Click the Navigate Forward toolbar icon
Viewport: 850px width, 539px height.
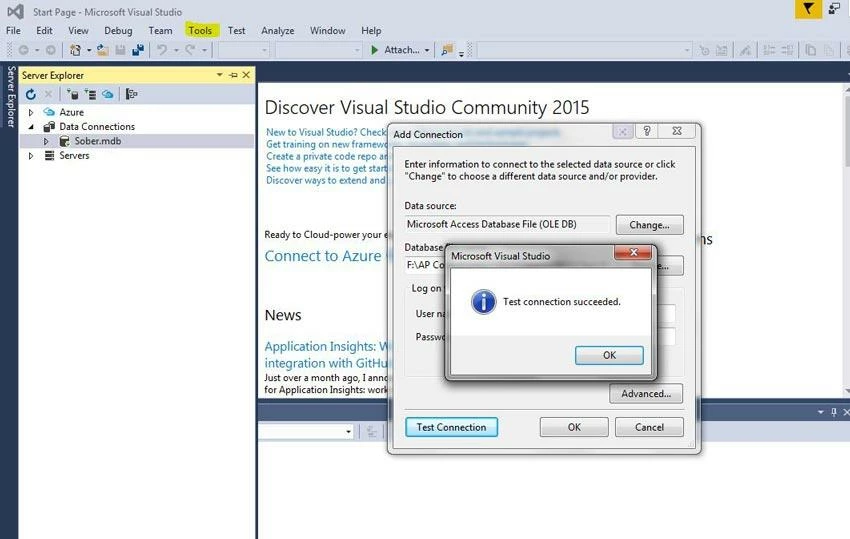50,50
